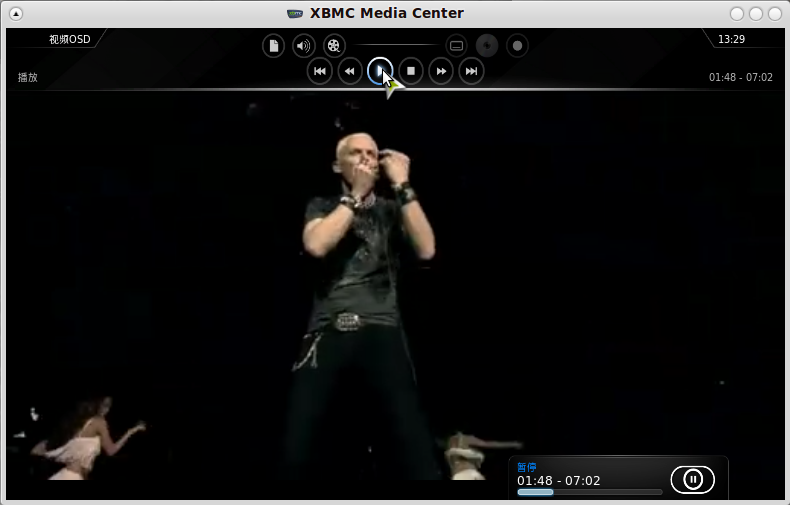Image resolution: width=790 pixels, height=505 pixels.
Task: Click the 01:48 - 07:02 time above progress bar
Action: pyautogui.click(x=559, y=481)
